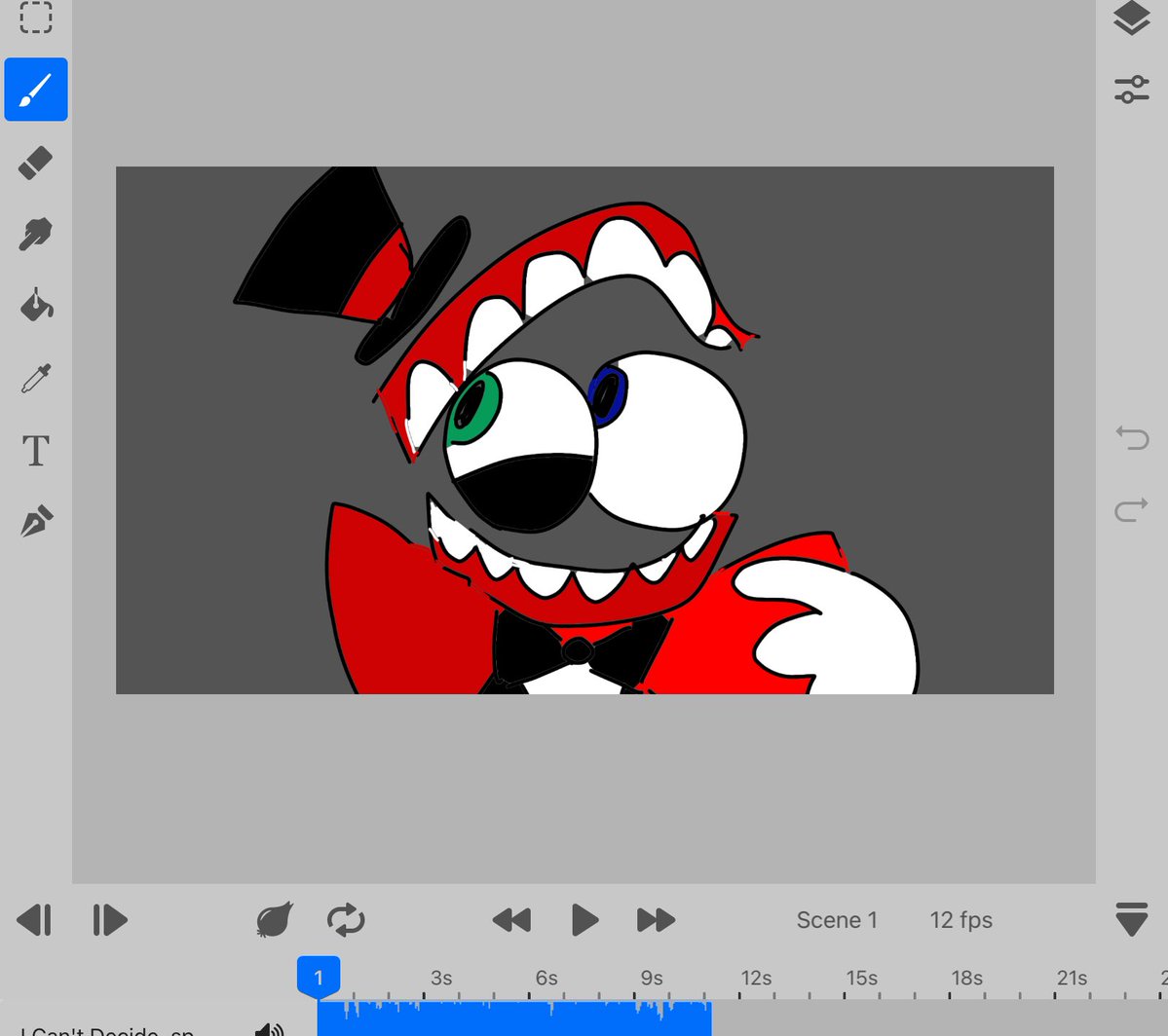Pick the Smudge tool
The width and height of the screenshot is (1168, 1036).
36,234
